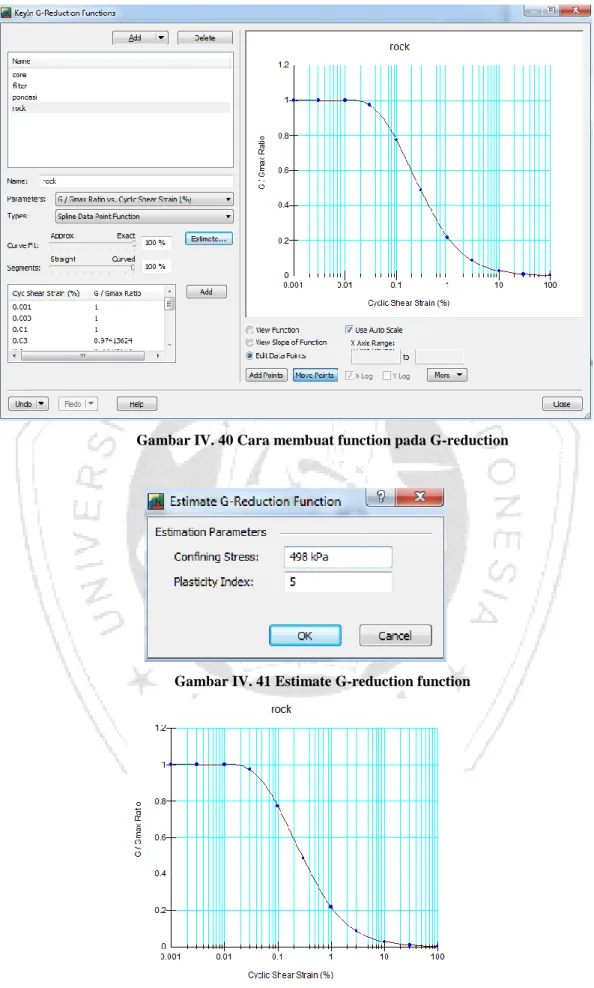This screenshot has width=594, height=988.
Task: Click the Help button
Action: pyautogui.click(x=137, y=404)
